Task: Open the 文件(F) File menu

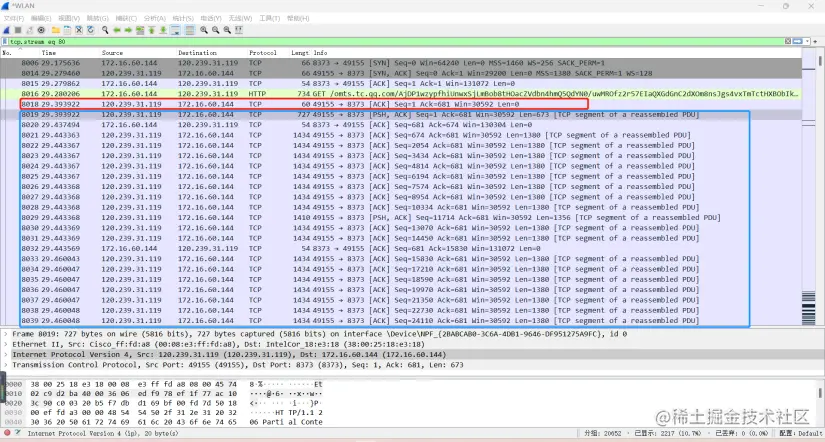Action: click(x=14, y=18)
